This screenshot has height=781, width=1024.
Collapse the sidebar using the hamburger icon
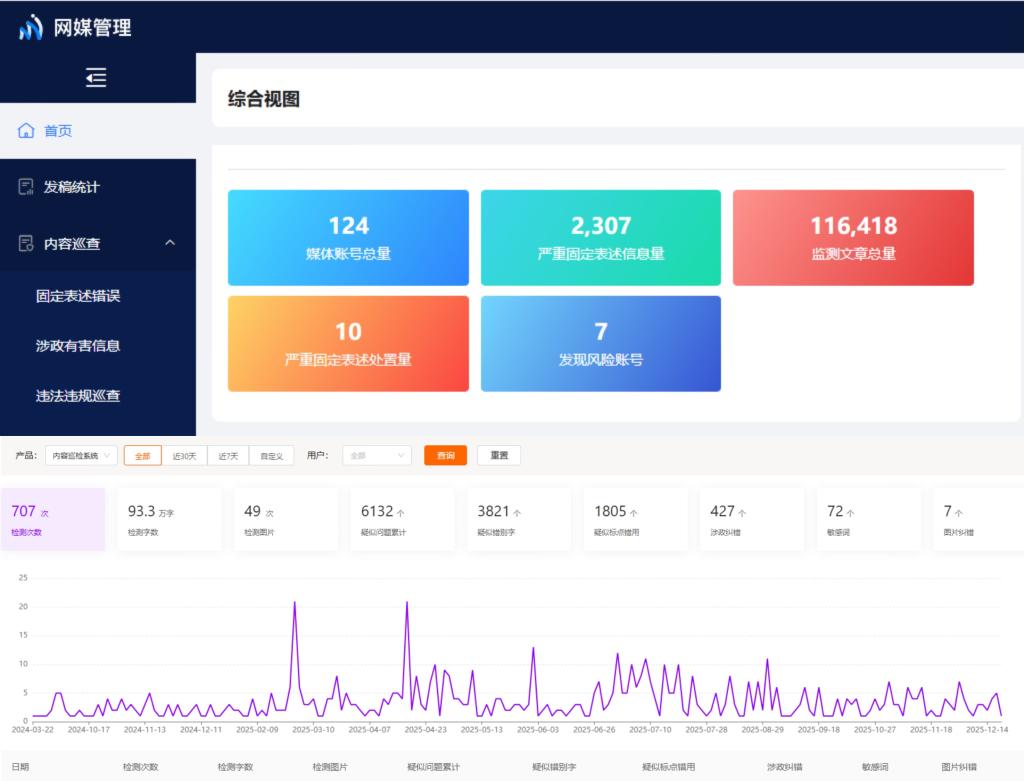click(x=96, y=77)
